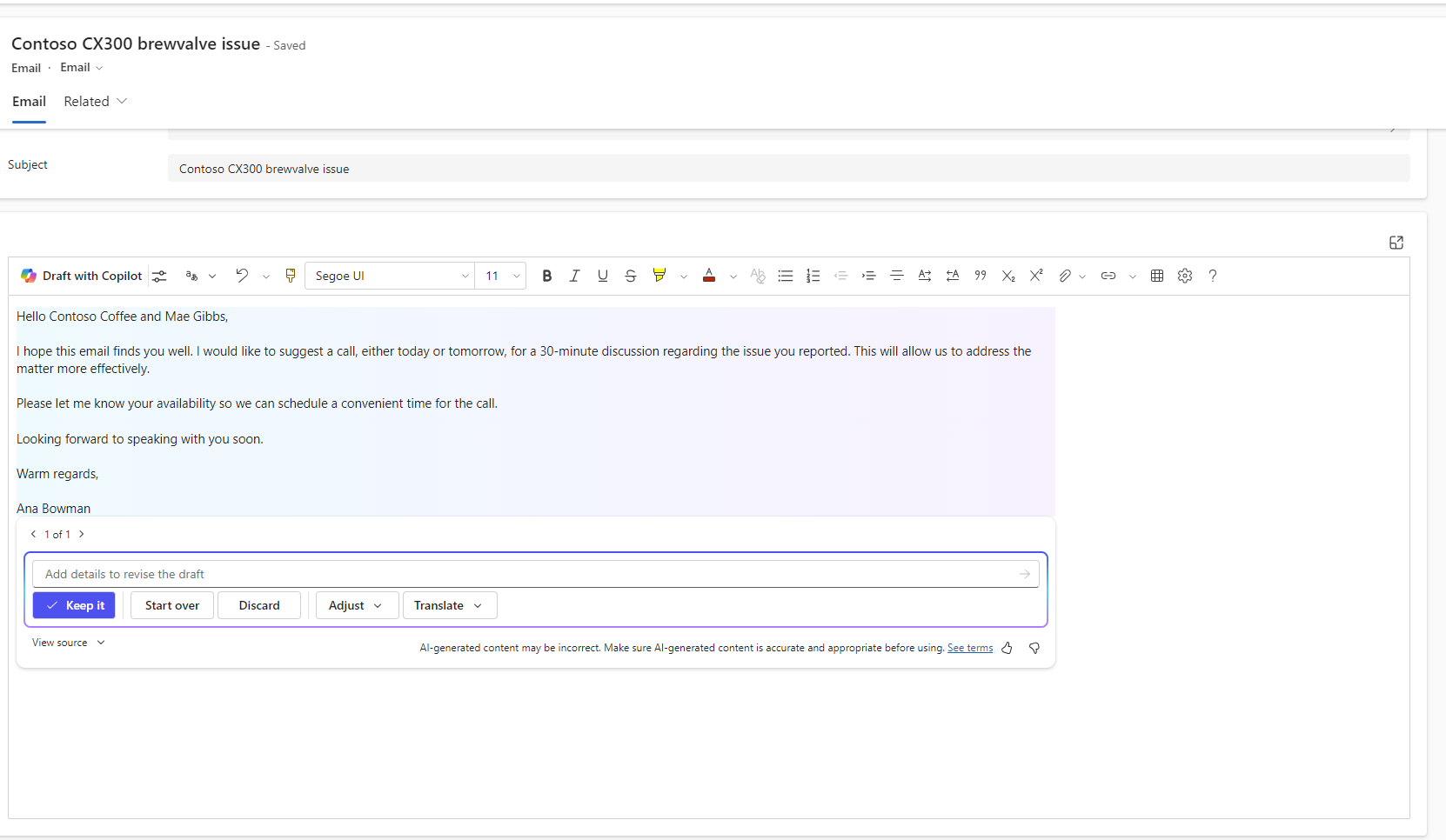The width and height of the screenshot is (1446, 840).
Task: Select the format painter icon
Action: pyautogui.click(x=291, y=276)
